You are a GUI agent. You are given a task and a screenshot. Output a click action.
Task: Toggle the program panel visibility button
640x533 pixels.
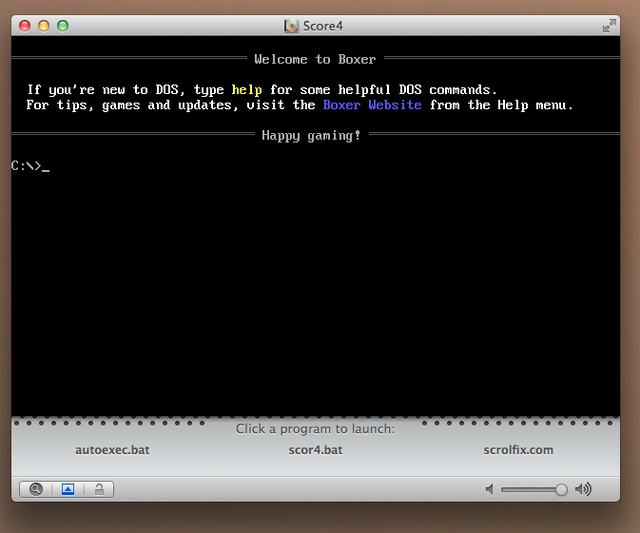click(68, 489)
